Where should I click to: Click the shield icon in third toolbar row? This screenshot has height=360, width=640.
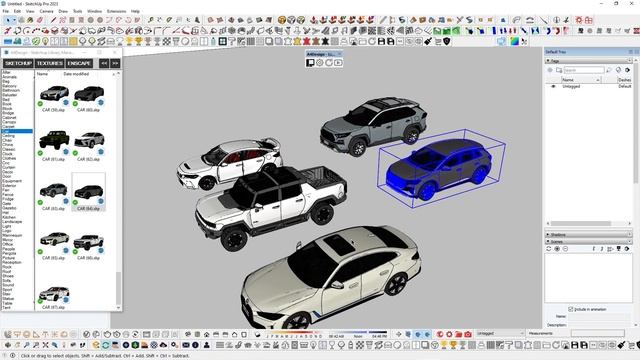coord(447,41)
